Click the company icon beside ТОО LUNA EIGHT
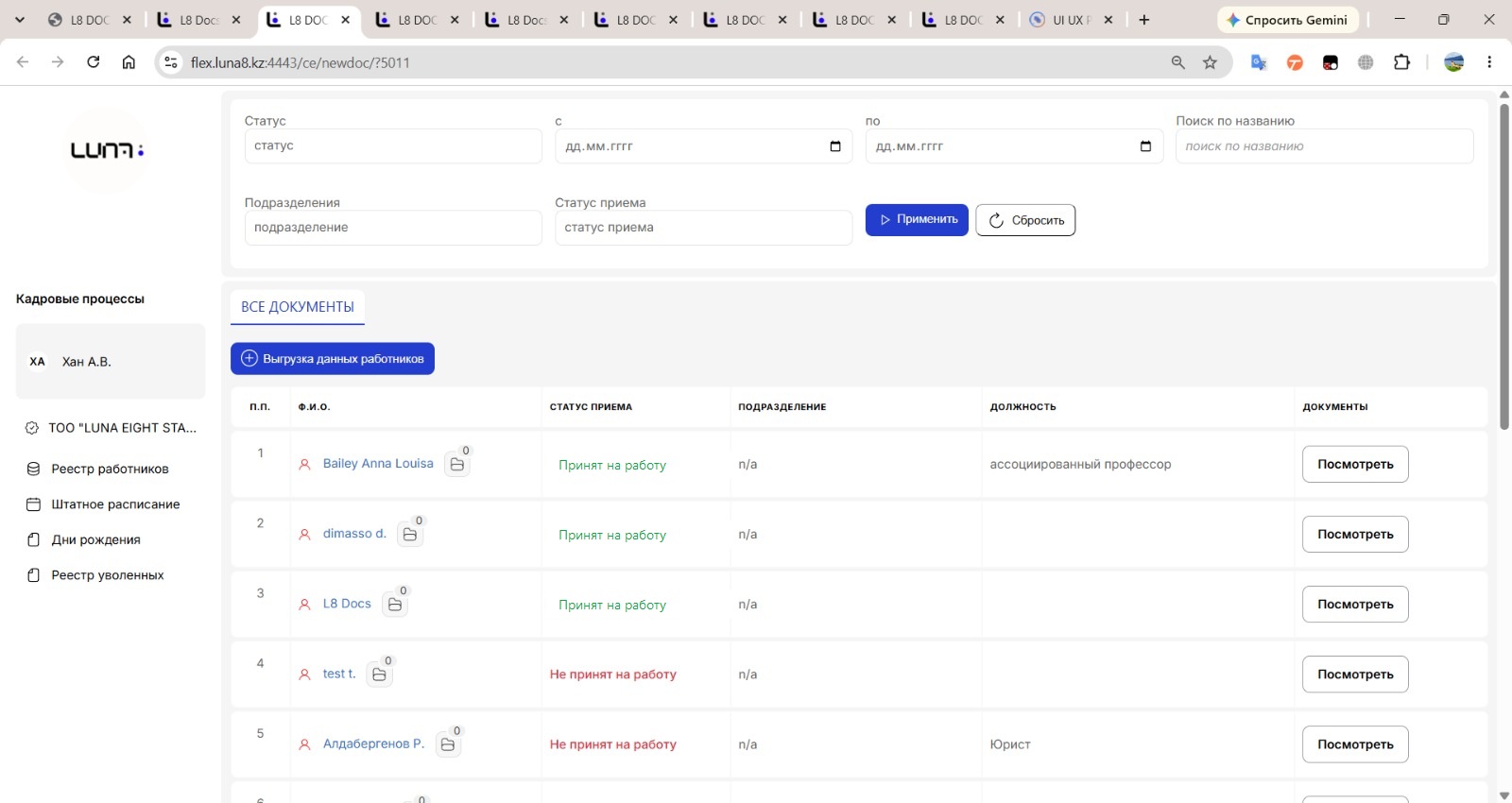 [x=31, y=428]
